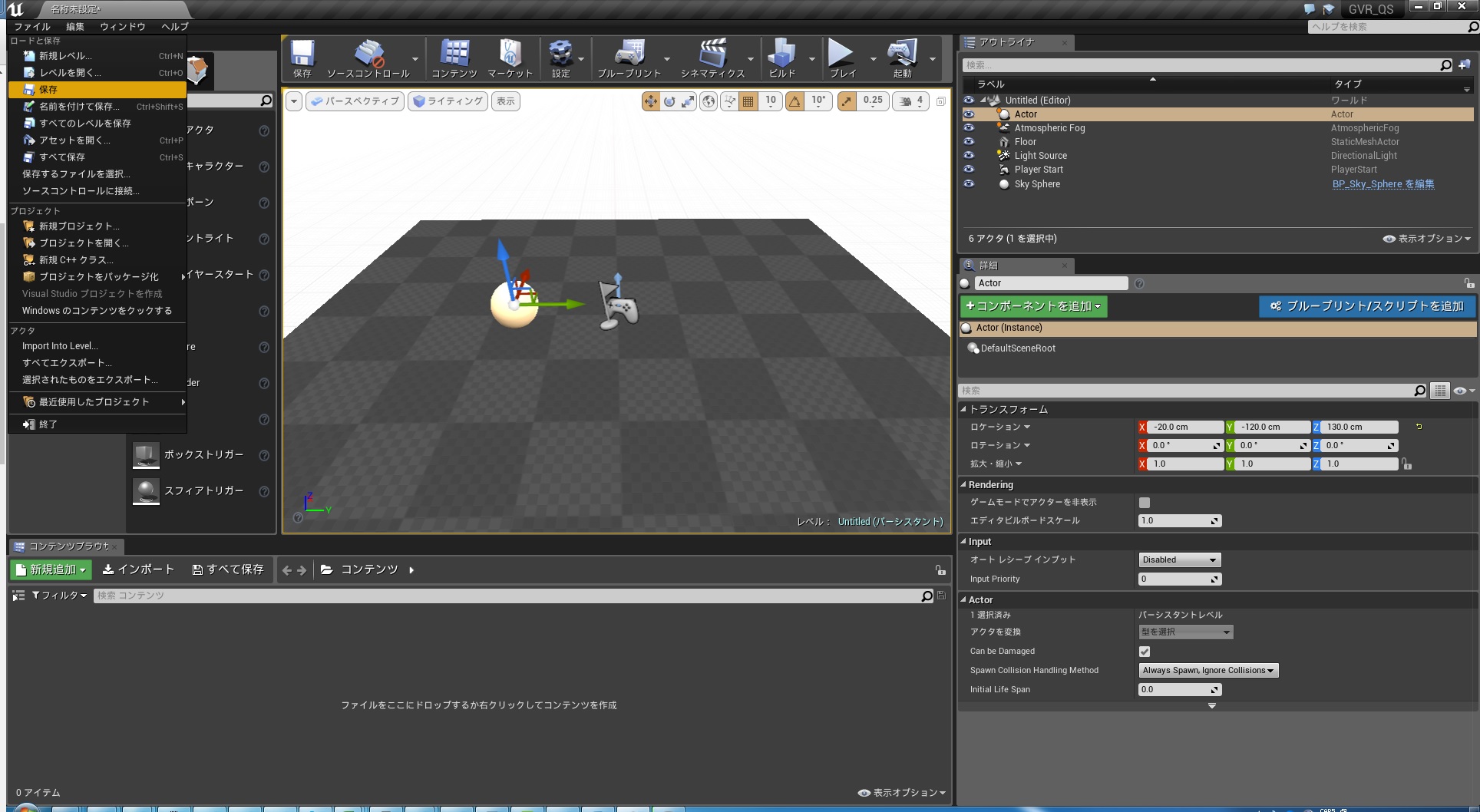Choose 新規レベル menu entry
Viewport: 1480px width, 812px height.
(x=97, y=56)
